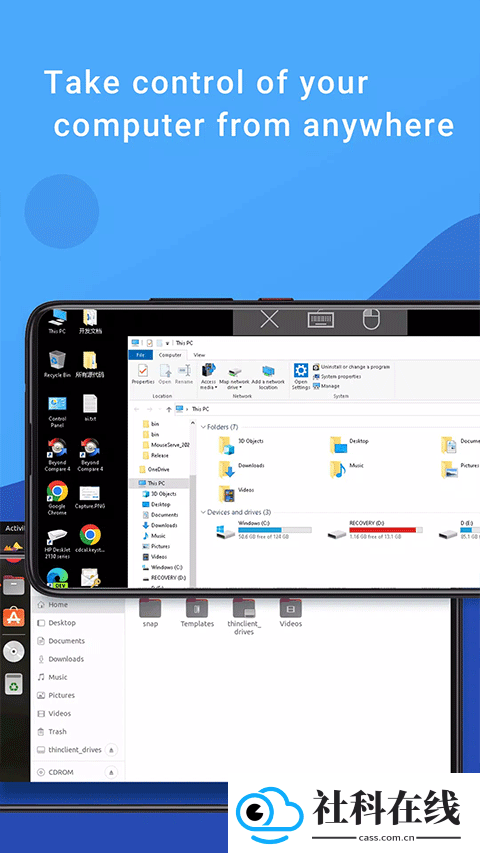The image size is (480, 853).
Task: Open the Control Panel desktop icon
Action: [57, 411]
